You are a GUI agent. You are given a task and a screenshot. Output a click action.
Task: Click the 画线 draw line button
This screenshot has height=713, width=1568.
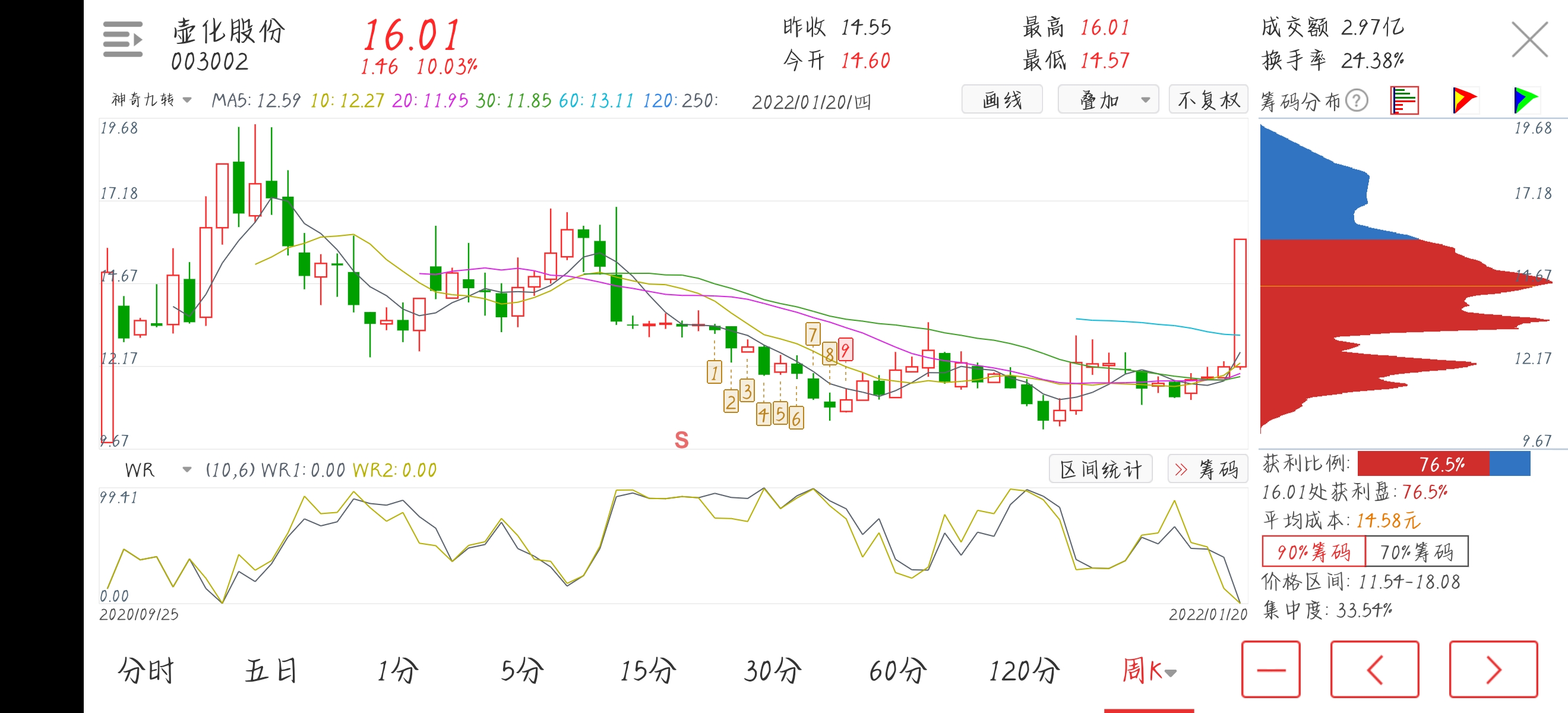point(1001,100)
